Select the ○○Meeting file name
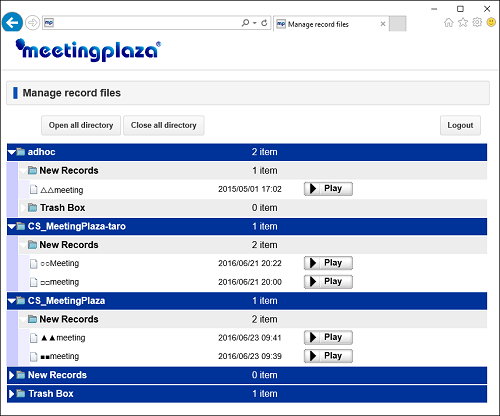 [60, 263]
